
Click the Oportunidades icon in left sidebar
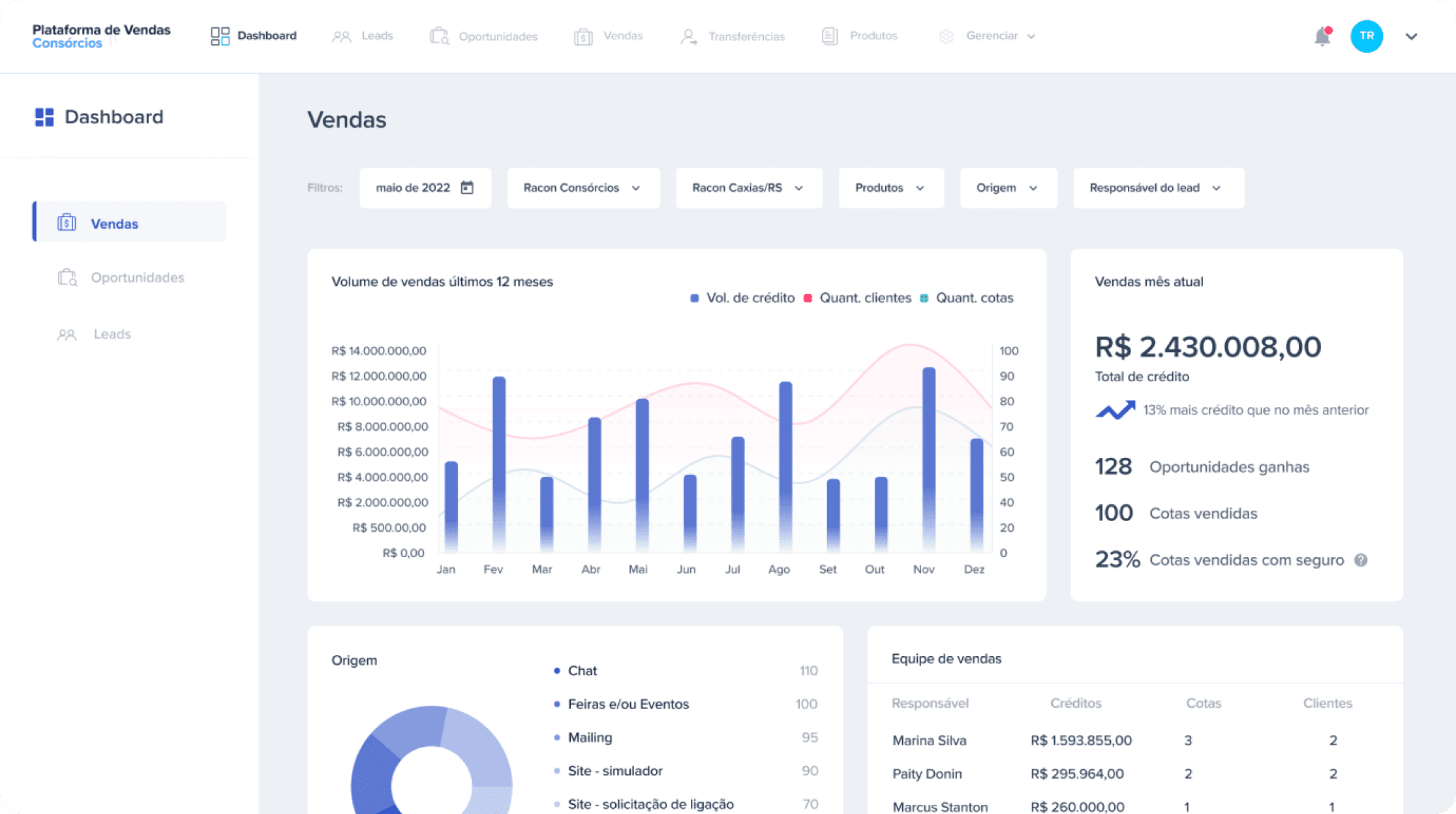(x=67, y=278)
